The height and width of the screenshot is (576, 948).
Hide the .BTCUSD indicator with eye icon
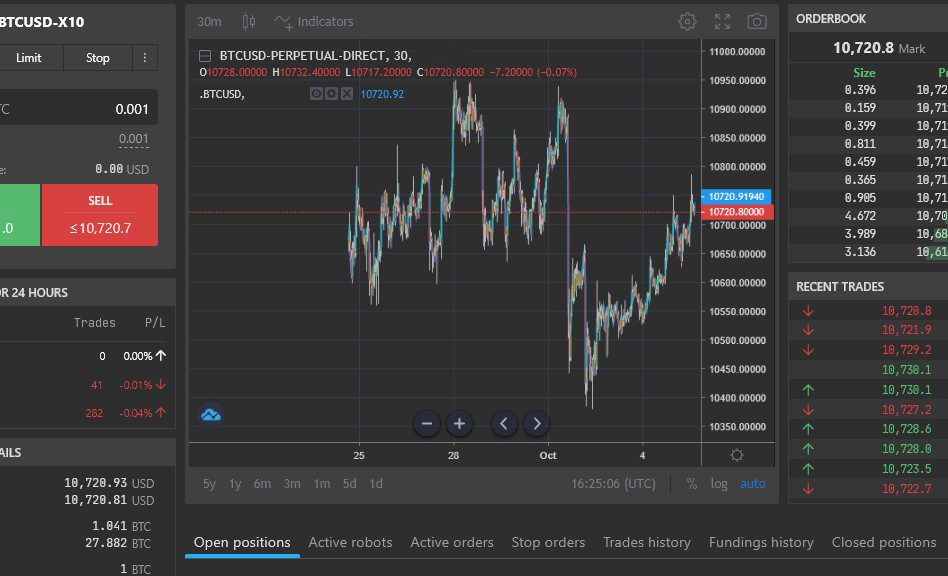[x=316, y=94]
